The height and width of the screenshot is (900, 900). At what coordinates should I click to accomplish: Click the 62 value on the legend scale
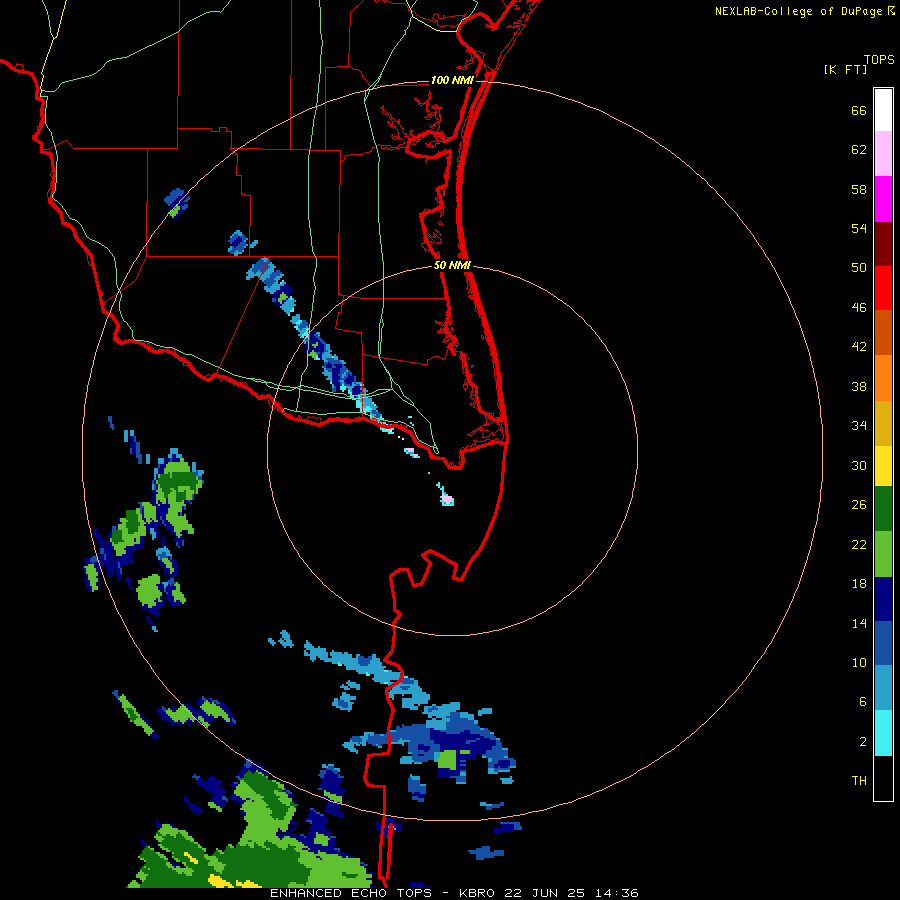click(859, 150)
